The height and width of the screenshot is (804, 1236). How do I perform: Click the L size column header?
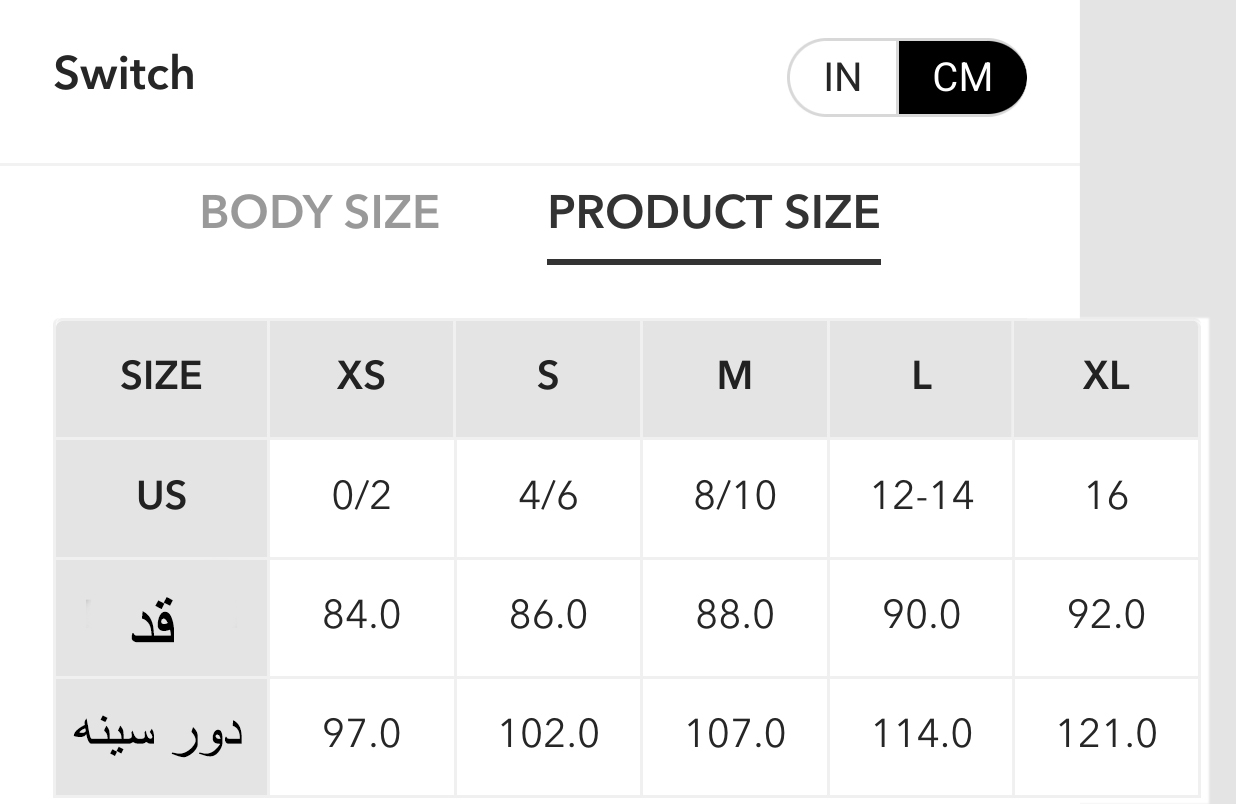coord(921,377)
